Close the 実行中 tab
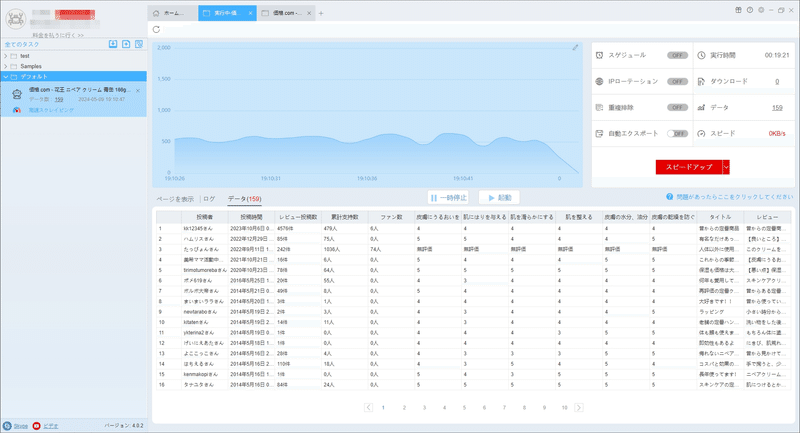This screenshot has height=433, width=800. click(x=251, y=13)
